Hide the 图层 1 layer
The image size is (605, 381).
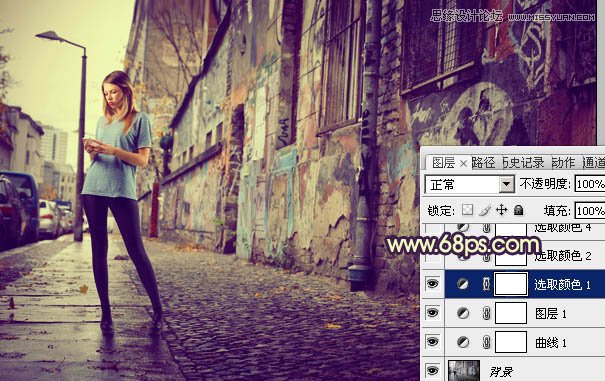(433, 313)
